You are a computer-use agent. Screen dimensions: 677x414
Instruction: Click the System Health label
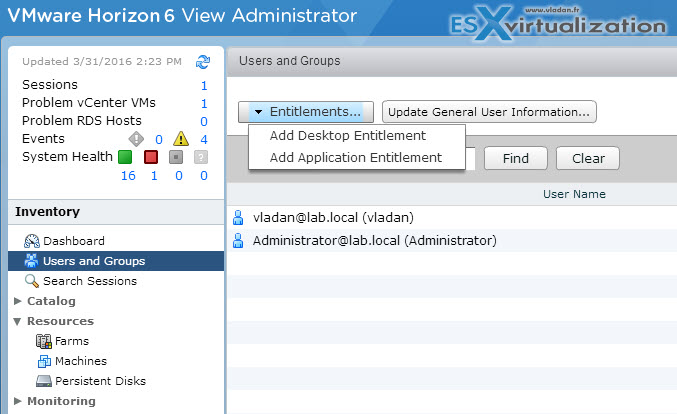(67, 156)
